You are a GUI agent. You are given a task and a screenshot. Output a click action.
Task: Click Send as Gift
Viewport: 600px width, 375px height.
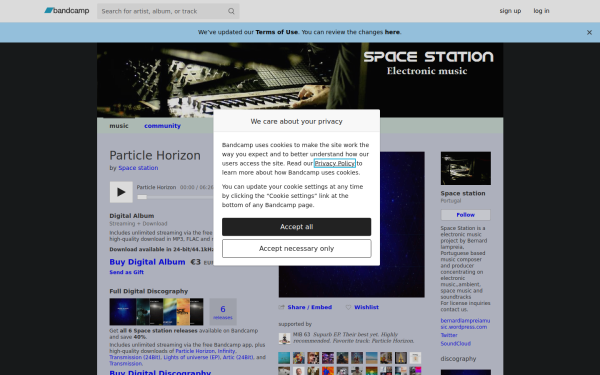pos(126,272)
